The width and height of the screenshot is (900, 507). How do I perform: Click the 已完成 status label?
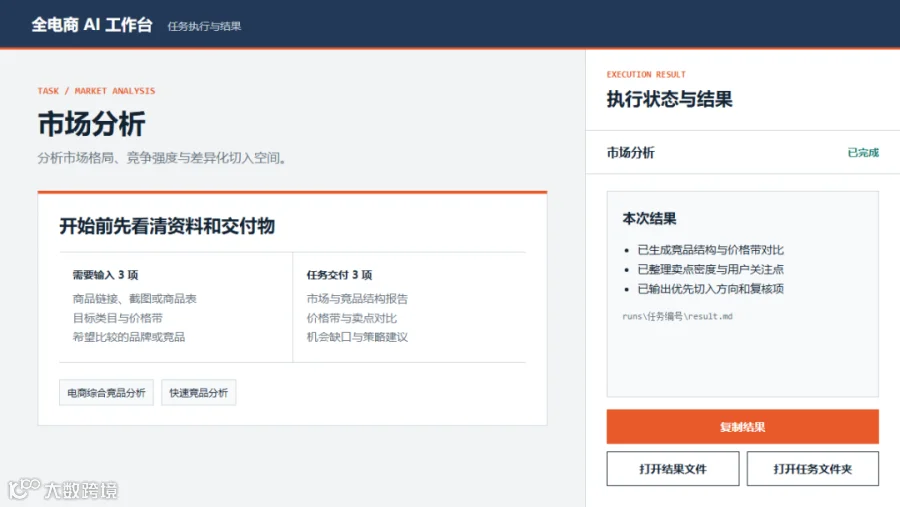pos(863,152)
